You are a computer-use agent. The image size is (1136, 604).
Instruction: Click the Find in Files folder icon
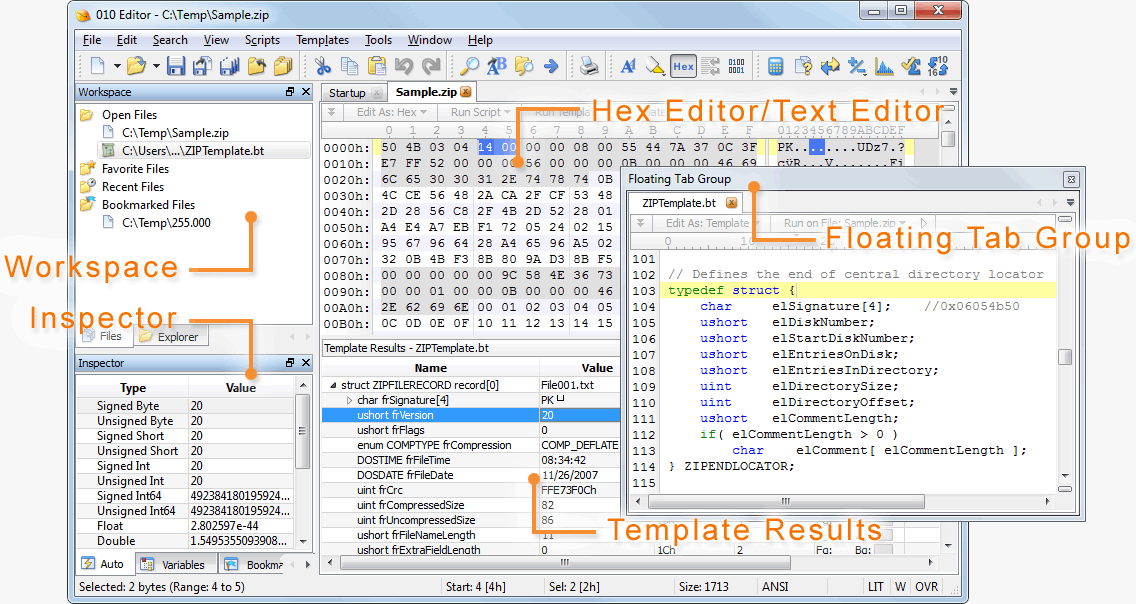(x=524, y=67)
